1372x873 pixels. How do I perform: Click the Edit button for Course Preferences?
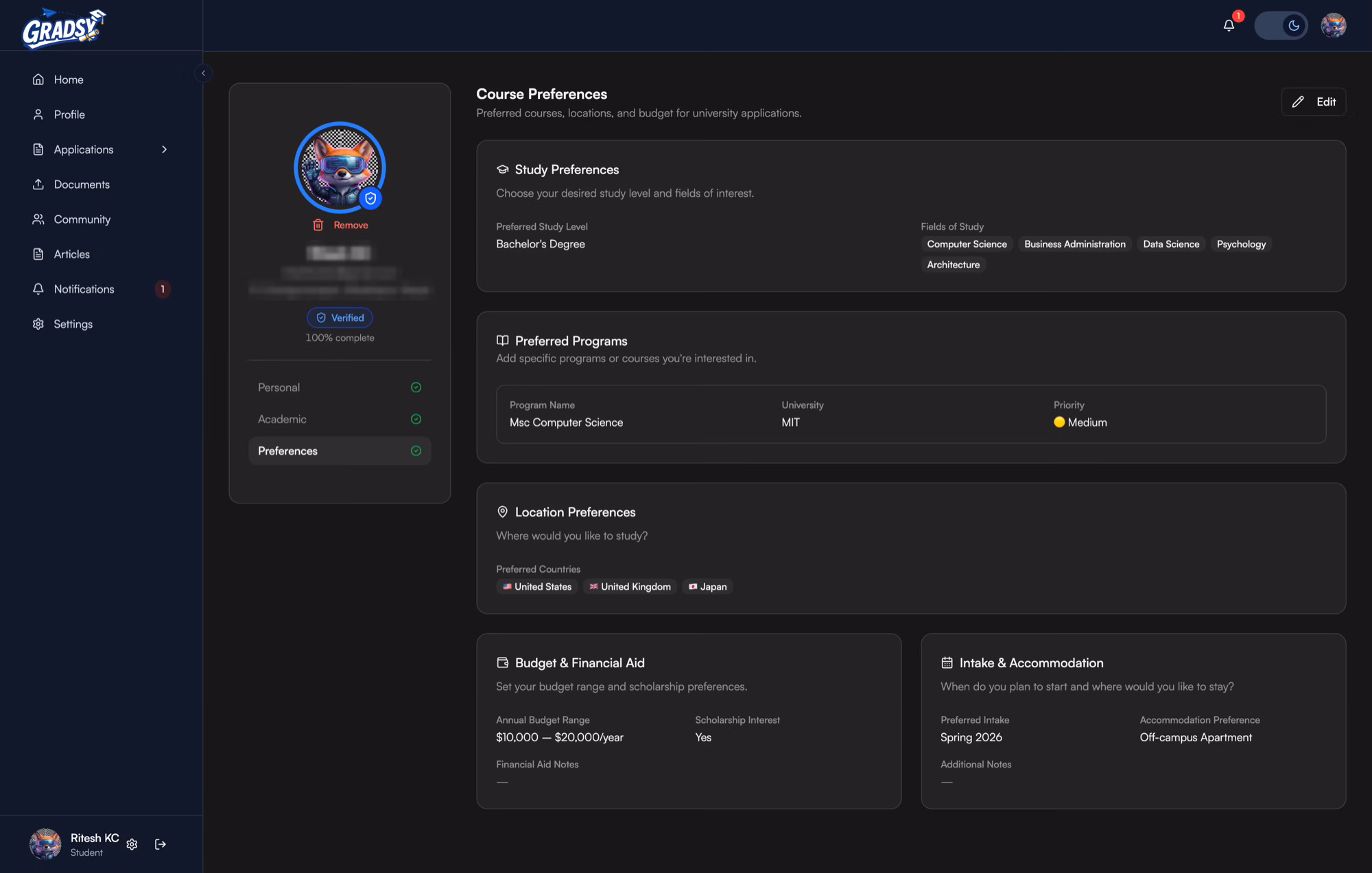[x=1313, y=101]
